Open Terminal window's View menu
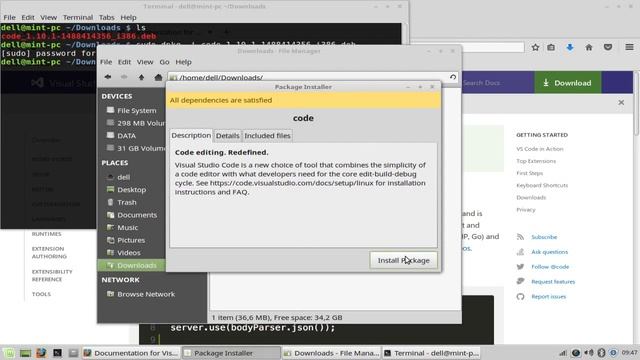 coord(48,18)
